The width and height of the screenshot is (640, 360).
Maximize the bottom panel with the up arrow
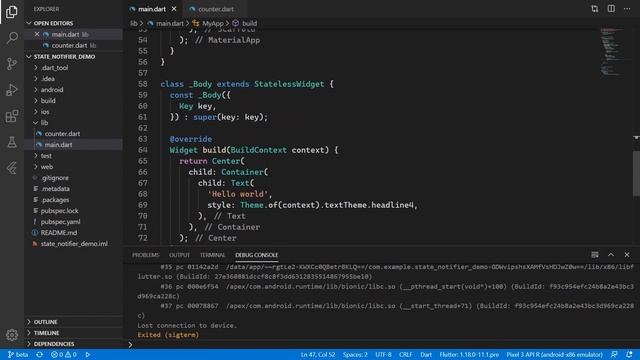(x=611, y=255)
